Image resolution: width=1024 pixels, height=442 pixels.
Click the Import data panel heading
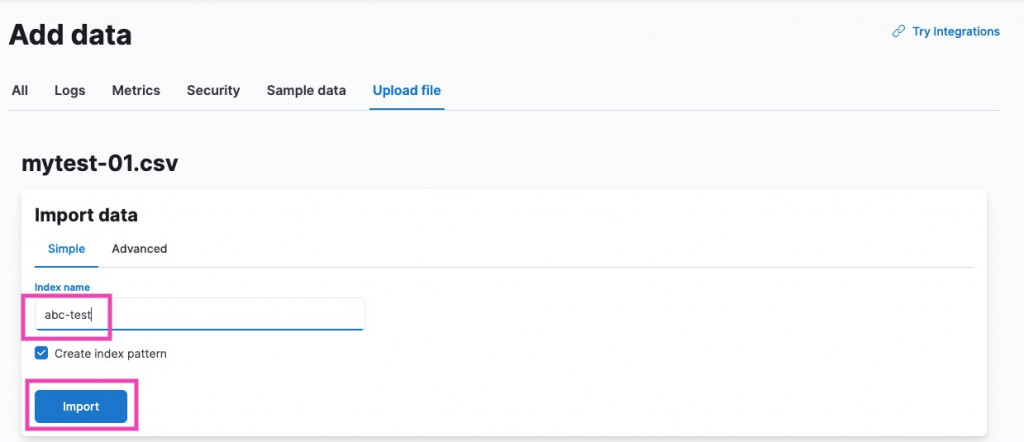point(86,215)
